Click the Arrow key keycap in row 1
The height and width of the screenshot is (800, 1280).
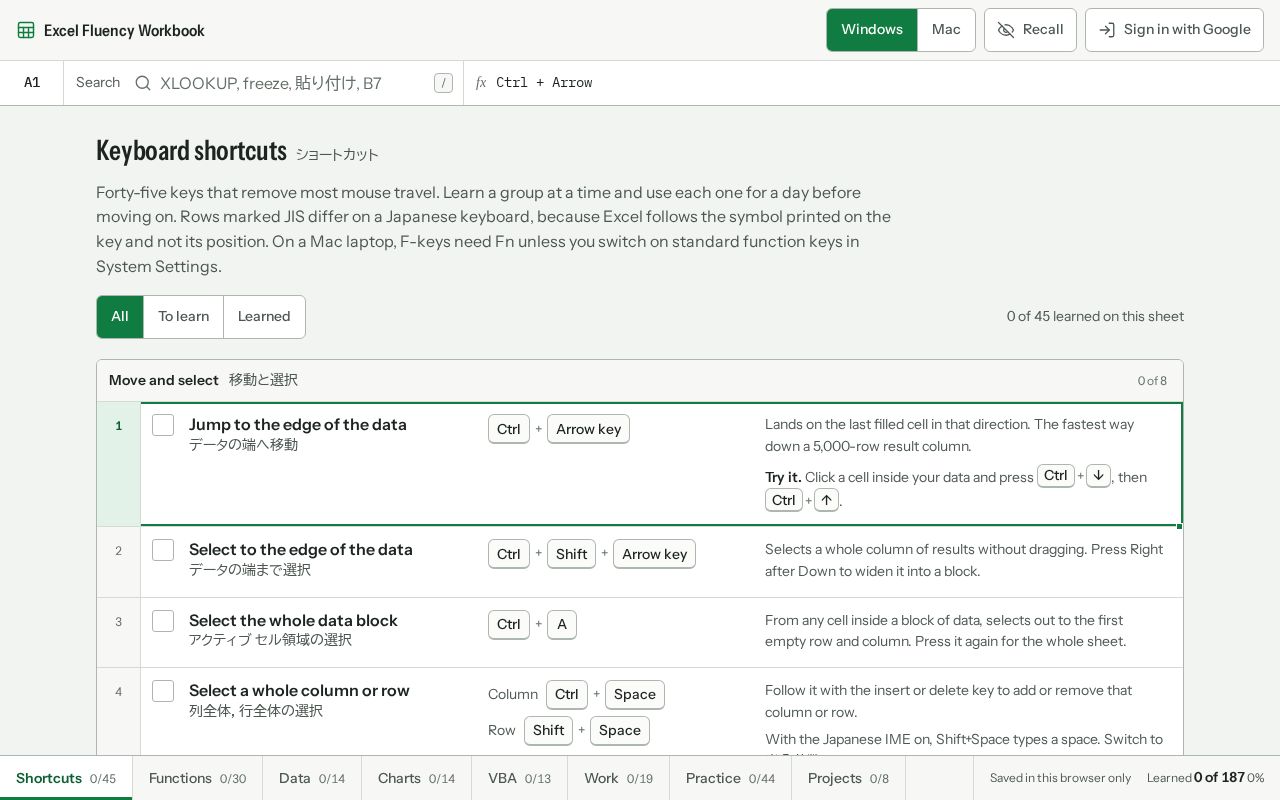[588, 429]
